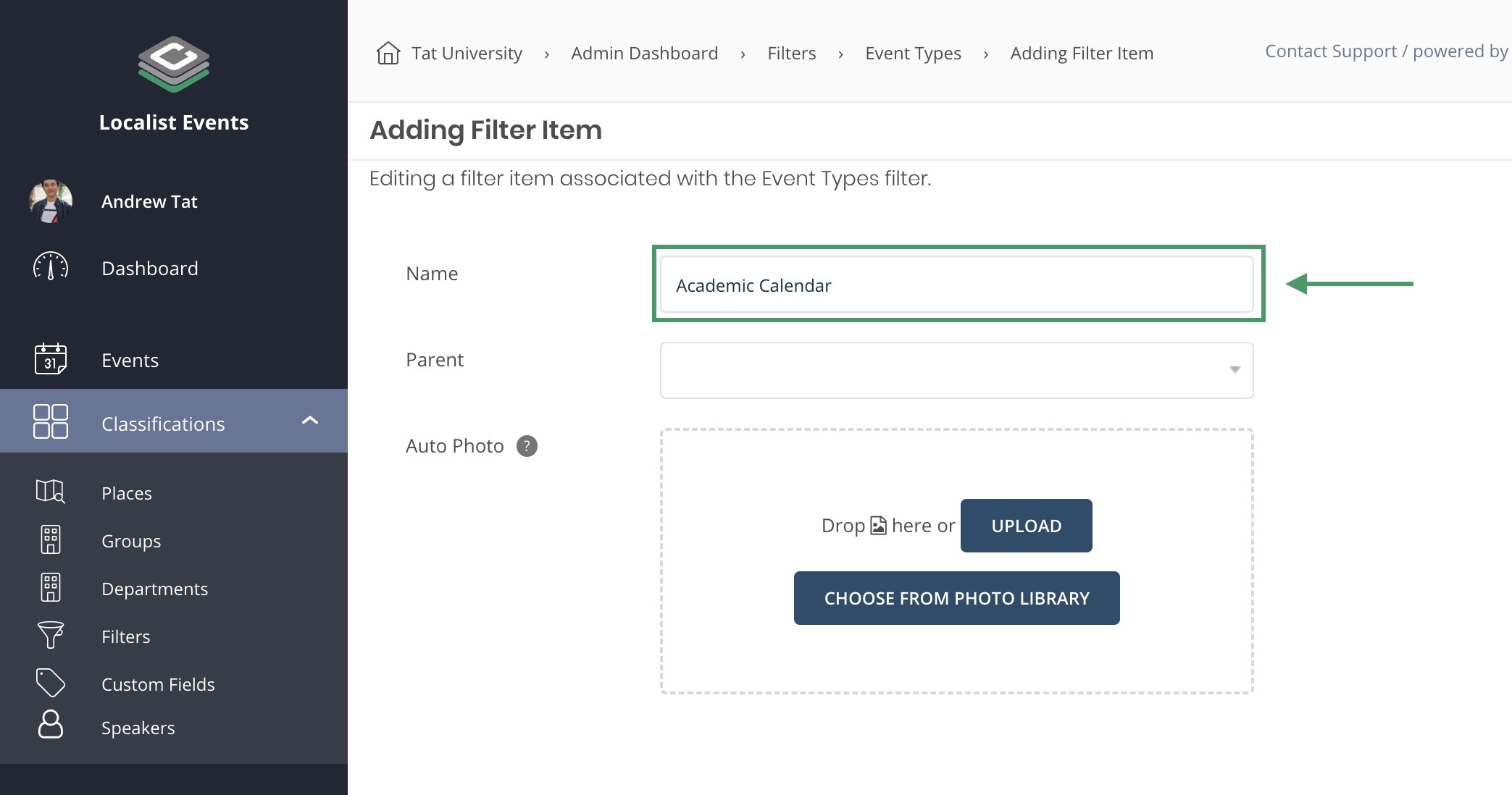
Task: Select the Custom Fields tag icon
Action: 51,683
